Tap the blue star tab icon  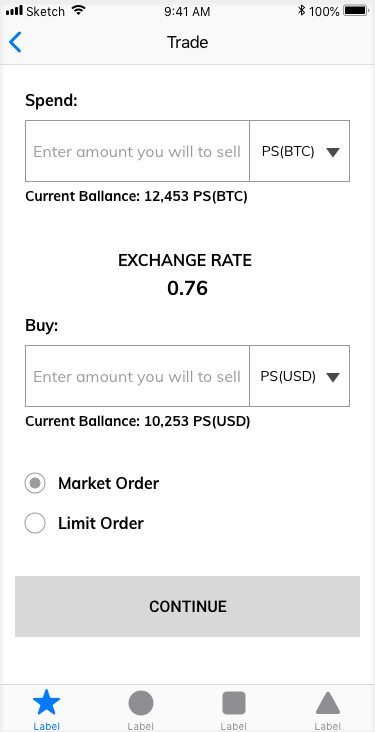tap(46, 704)
